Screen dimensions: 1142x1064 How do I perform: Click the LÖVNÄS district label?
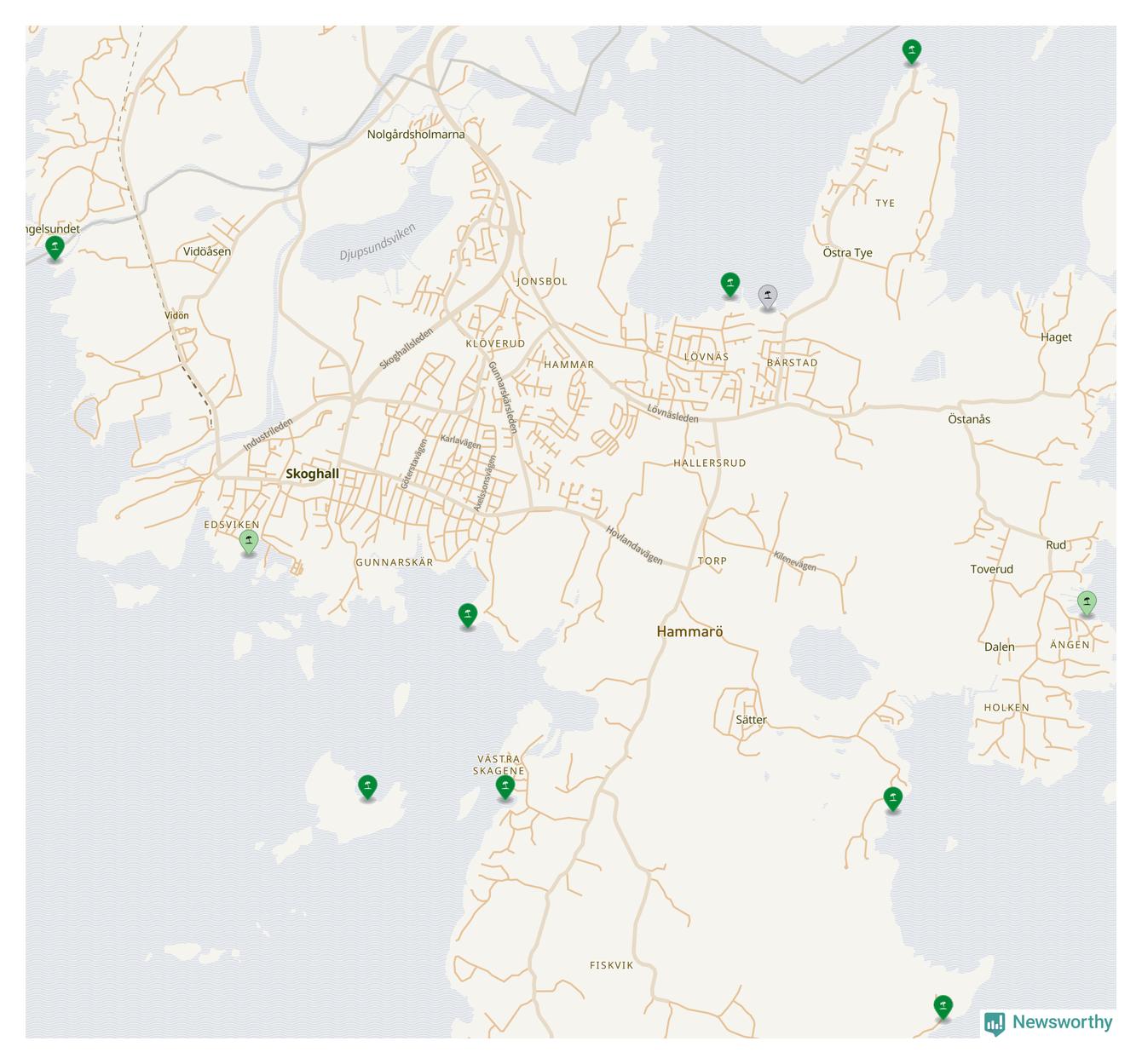pyautogui.click(x=707, y=357)
